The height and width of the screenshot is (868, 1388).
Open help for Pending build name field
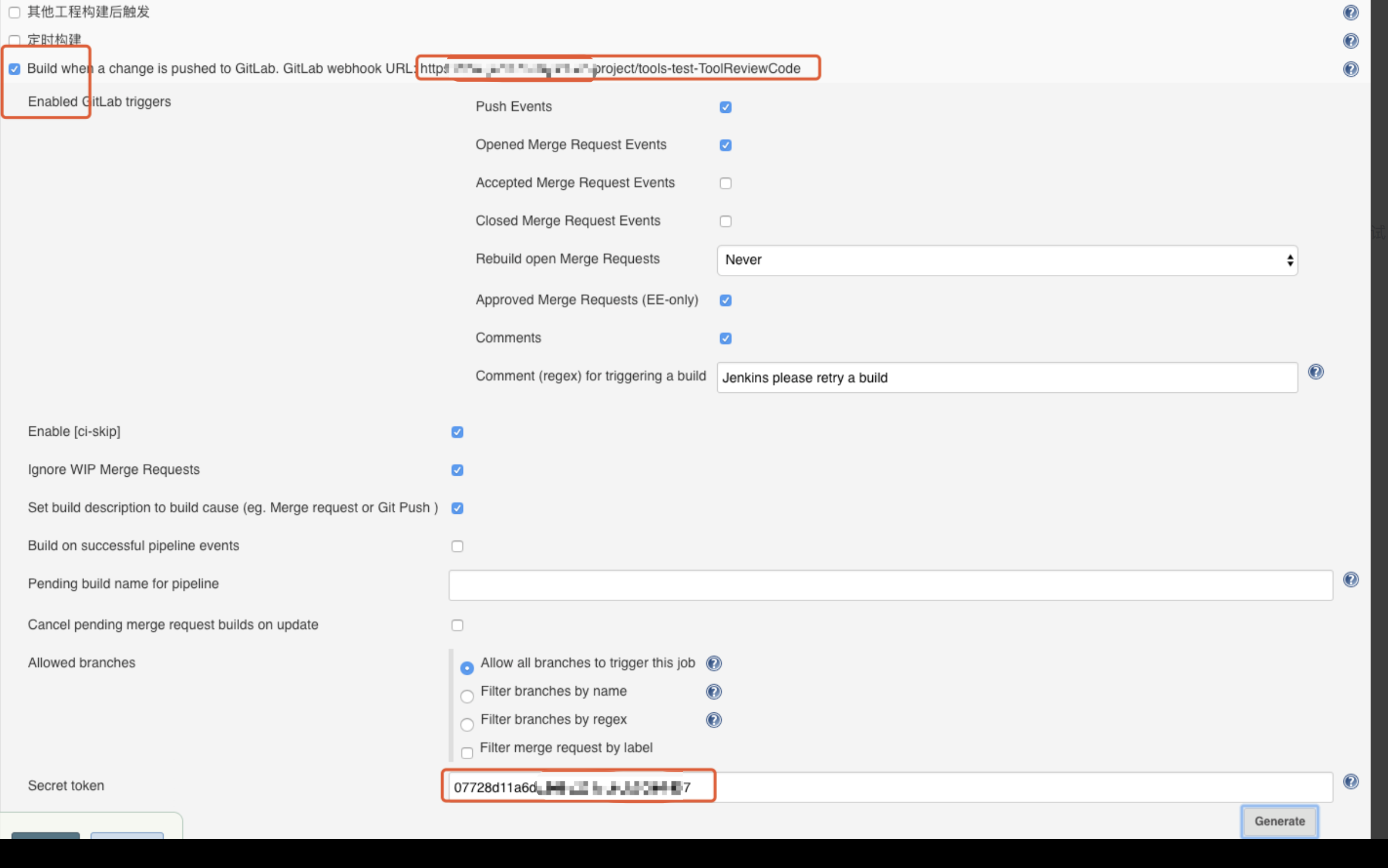(1350, 580)
